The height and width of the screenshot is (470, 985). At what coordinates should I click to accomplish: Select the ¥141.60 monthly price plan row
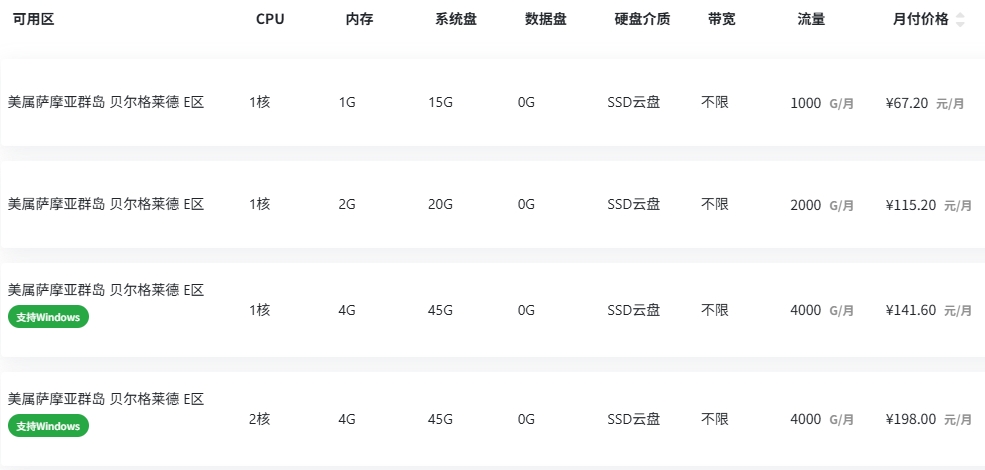pyautogui.click(x=492, y=310)
